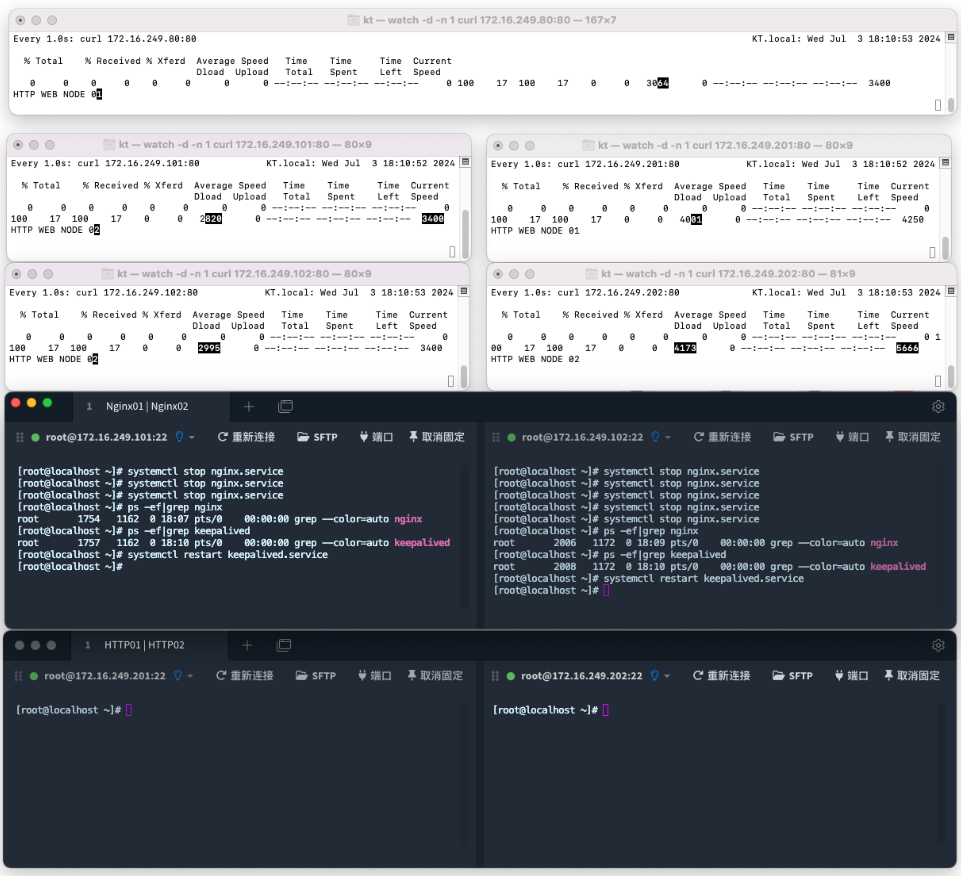Open SFTP for 172.16.249.101 session
Screen dimensions: 961x876
pos(317,437)
